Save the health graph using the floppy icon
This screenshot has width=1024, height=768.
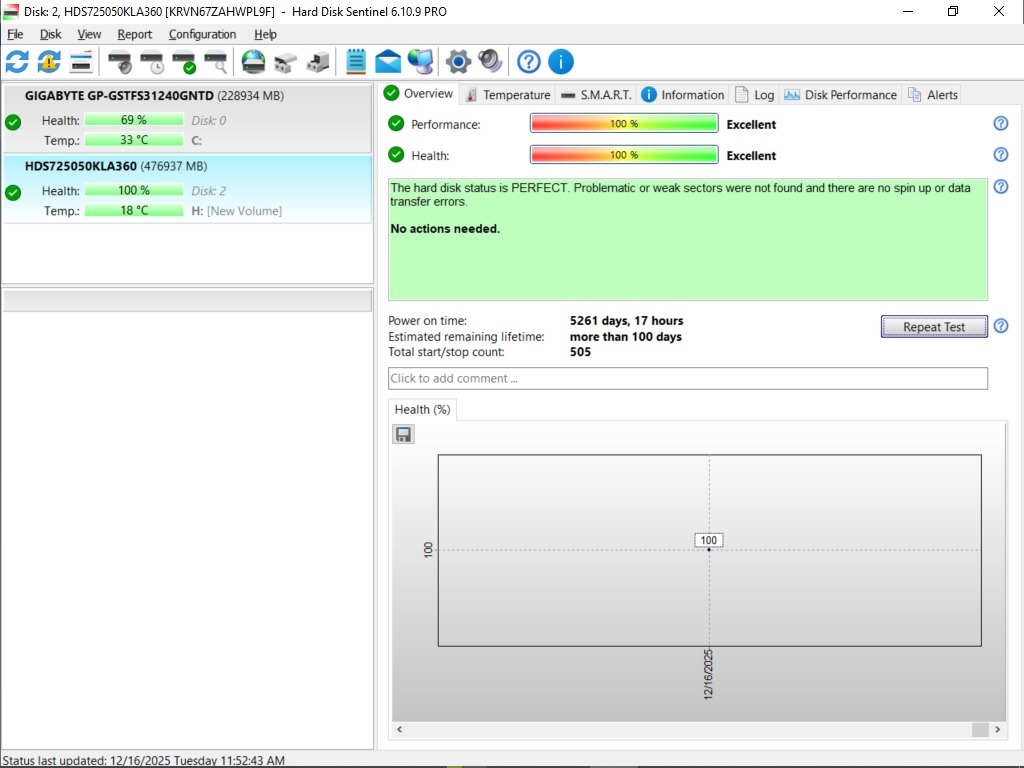pos(403,434)
